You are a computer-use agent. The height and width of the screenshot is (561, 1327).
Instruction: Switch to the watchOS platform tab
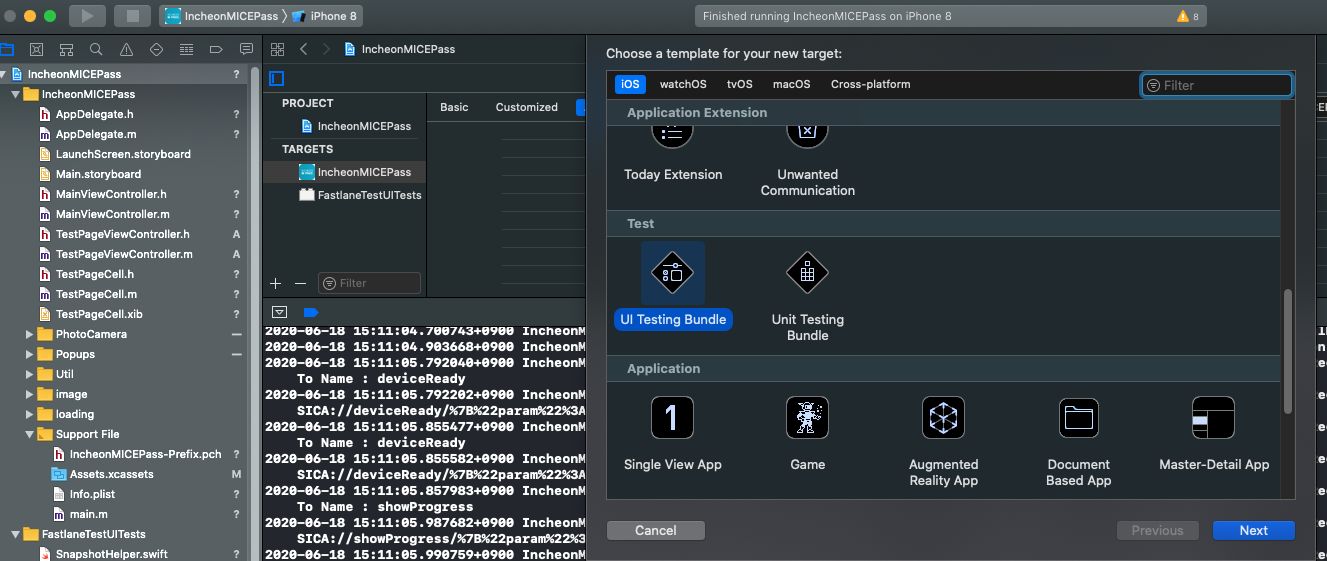[x=683, y=84]
